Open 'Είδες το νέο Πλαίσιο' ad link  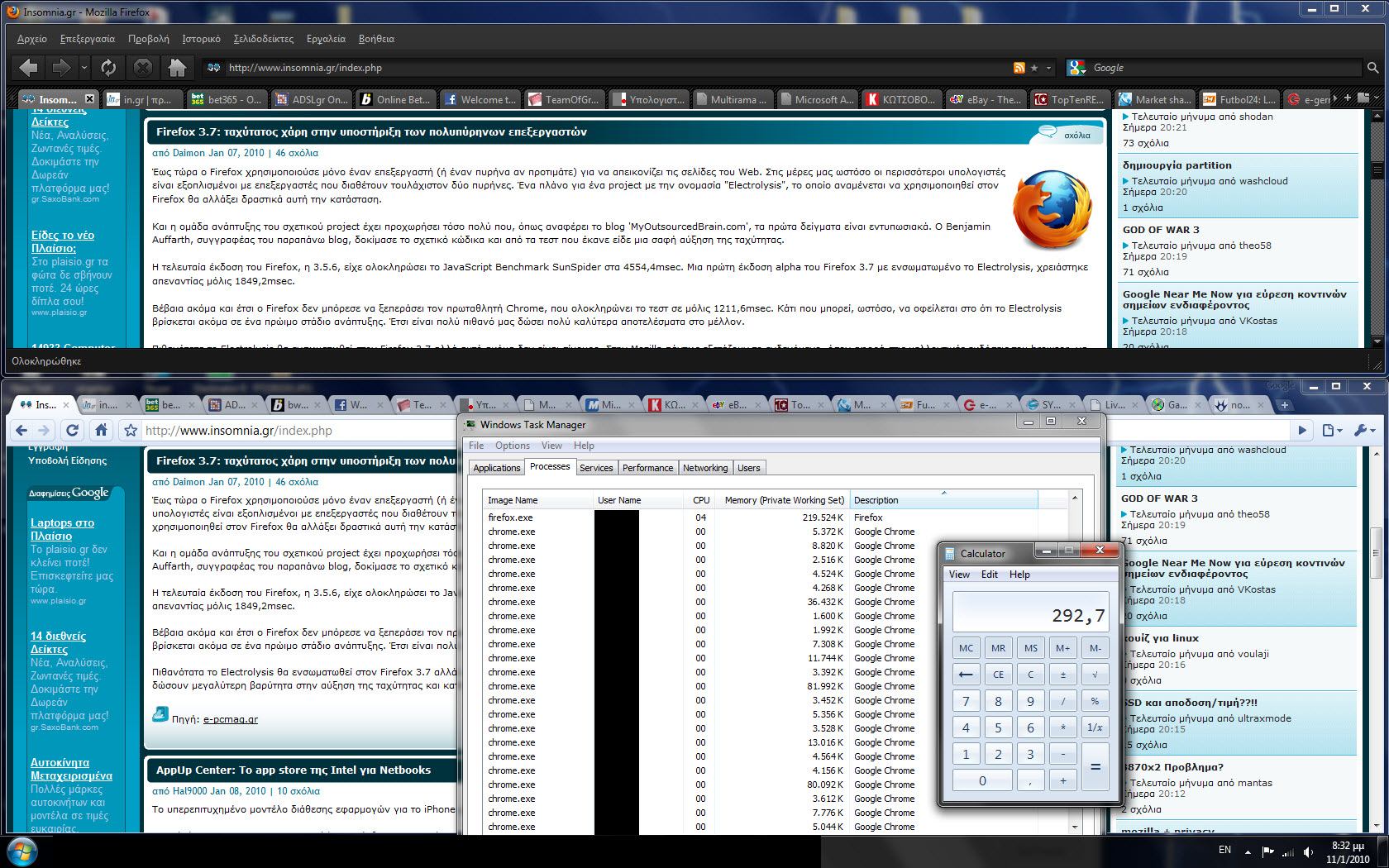point(63,241)
